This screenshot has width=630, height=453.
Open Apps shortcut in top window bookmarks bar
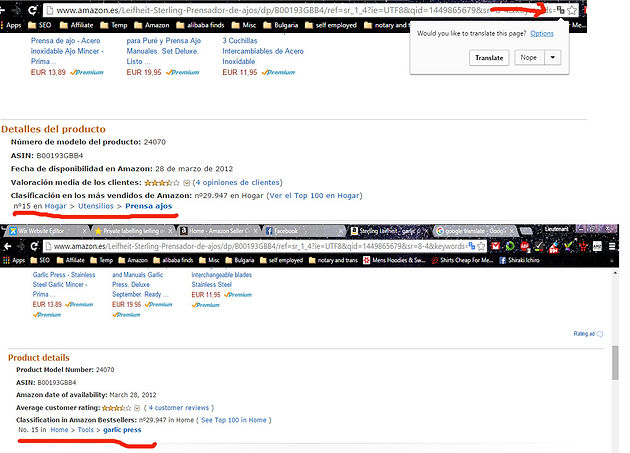tap(11, 25)
